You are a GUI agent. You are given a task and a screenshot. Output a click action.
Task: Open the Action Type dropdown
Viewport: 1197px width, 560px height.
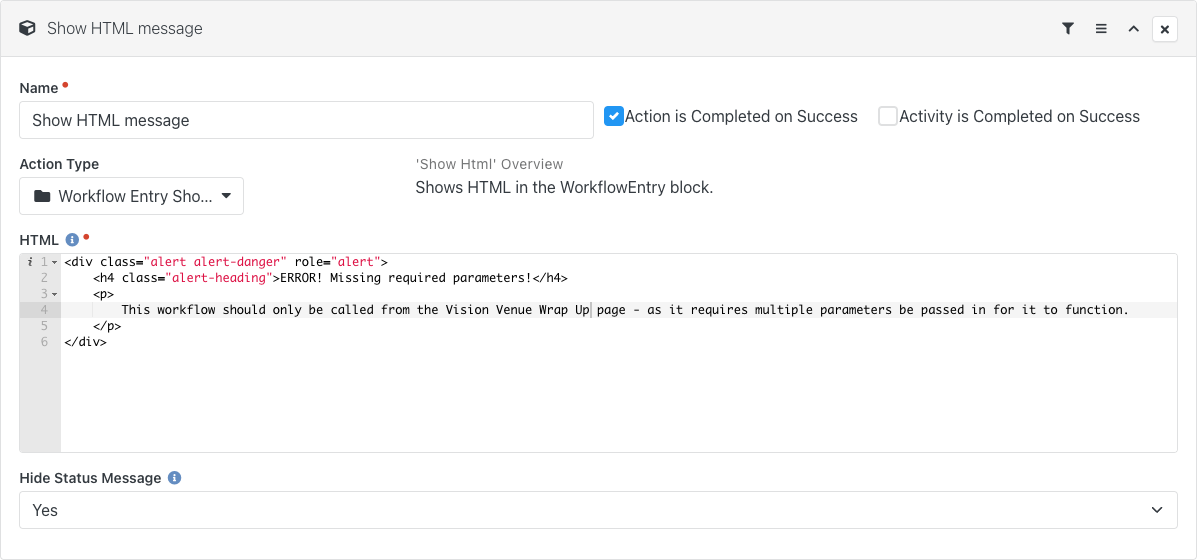tap(131, 196)
